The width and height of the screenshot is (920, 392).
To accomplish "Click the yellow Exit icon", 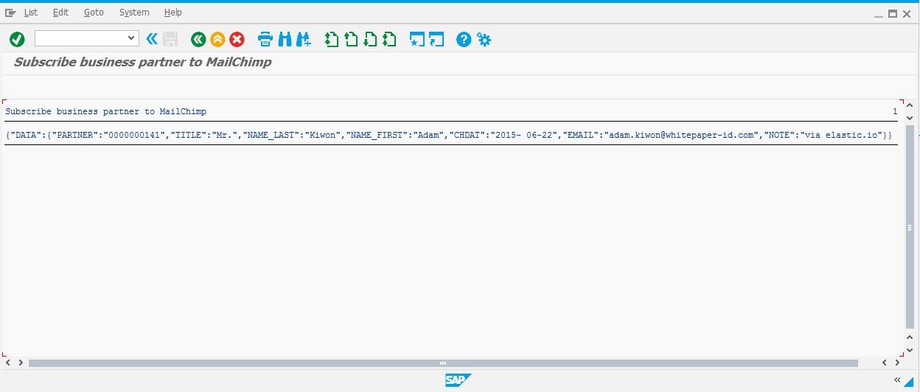I will tap(218, 39).
